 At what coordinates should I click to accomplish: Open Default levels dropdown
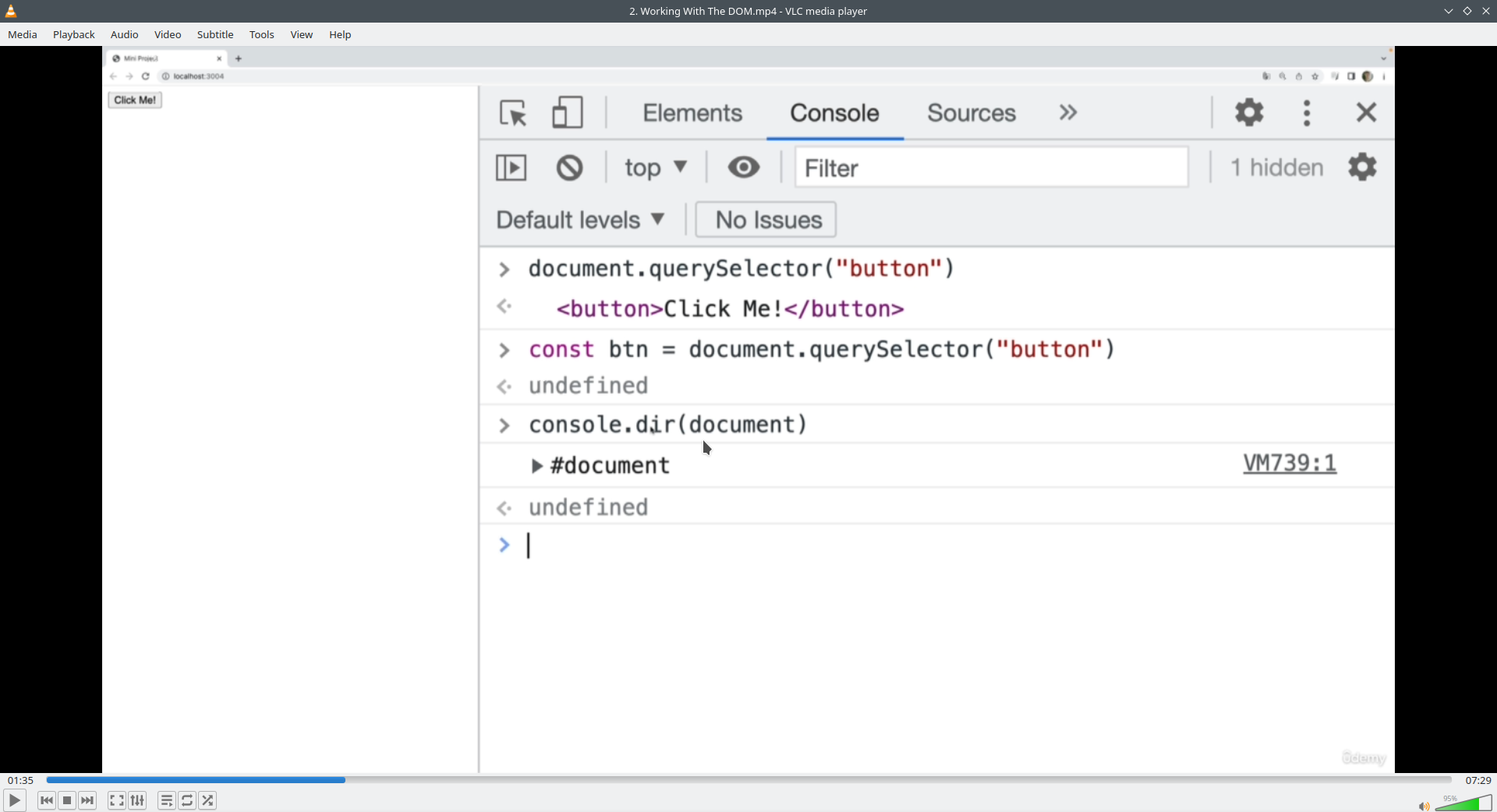pos(580,220)
